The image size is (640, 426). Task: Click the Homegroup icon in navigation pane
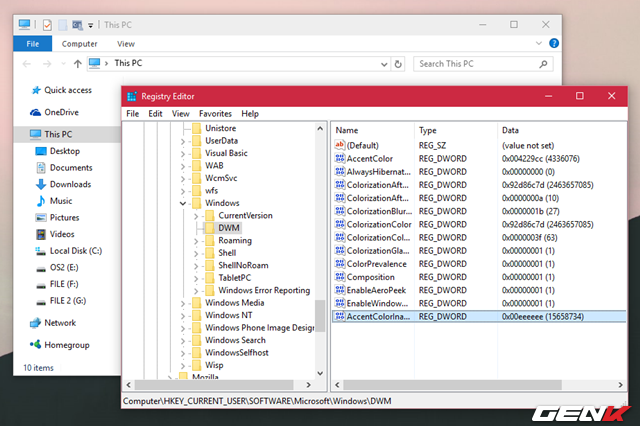35,345
